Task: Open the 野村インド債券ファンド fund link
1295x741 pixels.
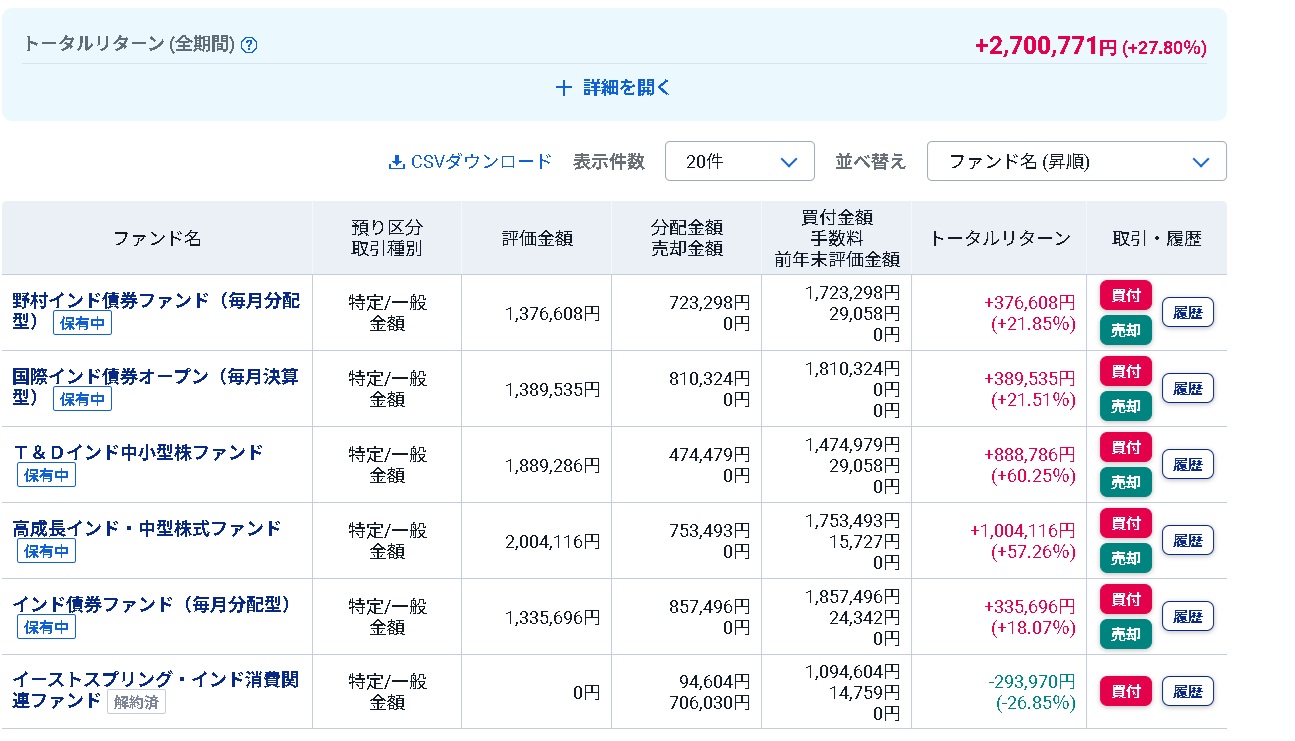Action: (x=155, y=301)
